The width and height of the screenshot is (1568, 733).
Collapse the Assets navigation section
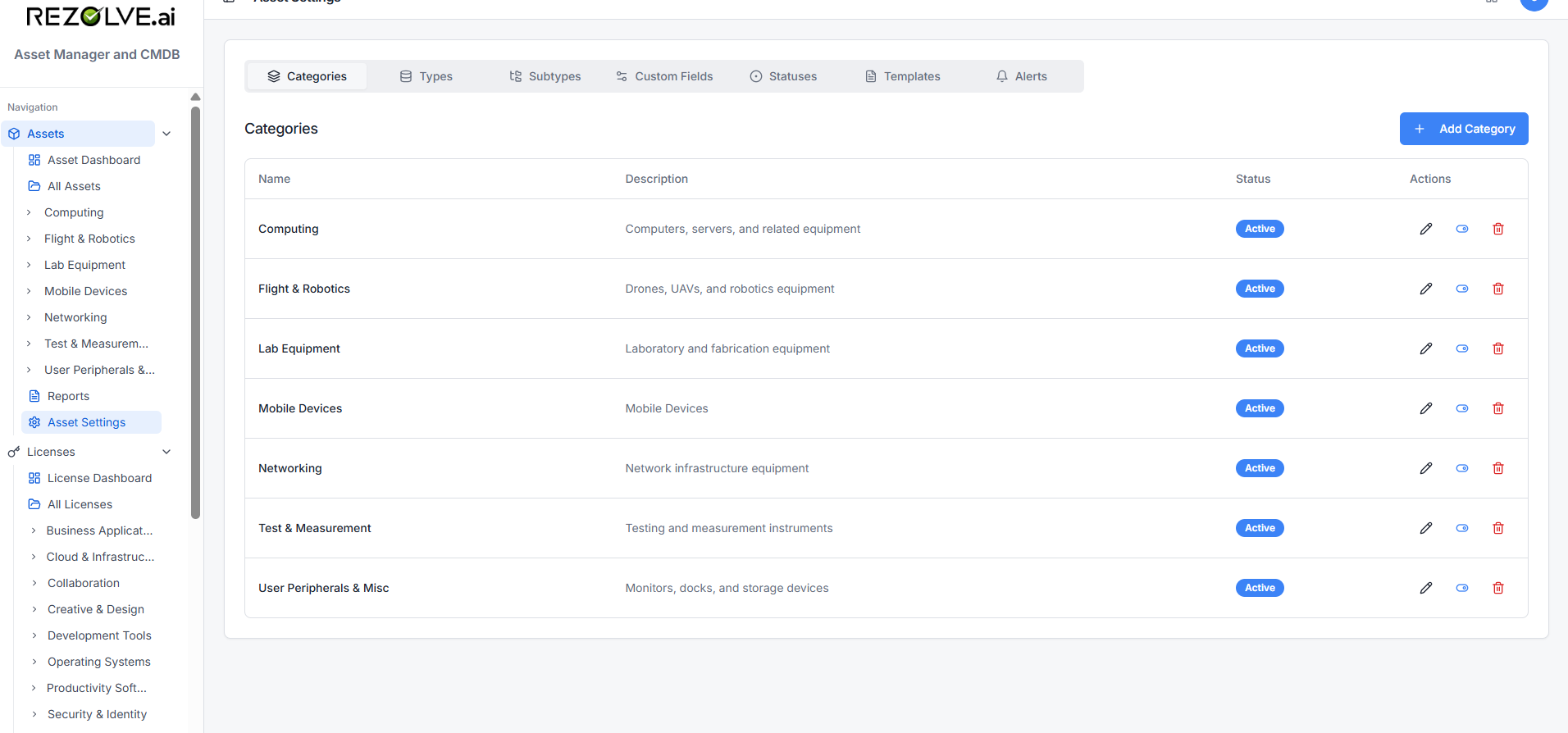point(166,134)
